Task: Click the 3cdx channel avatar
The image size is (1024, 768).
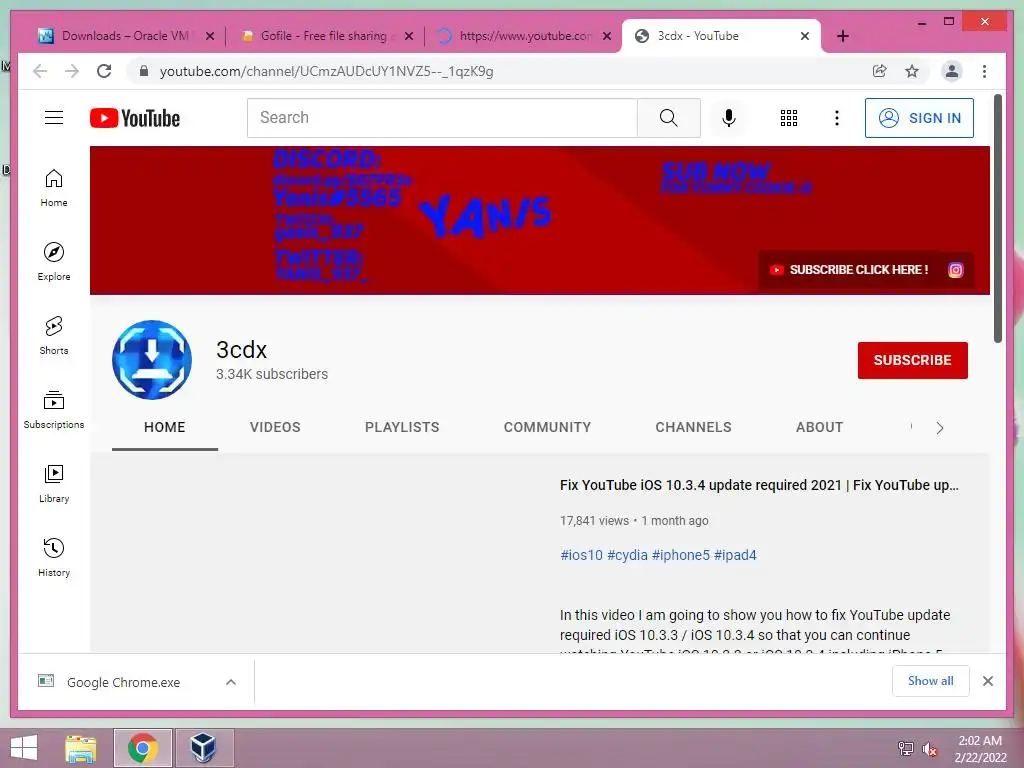Action: point(152,360)
